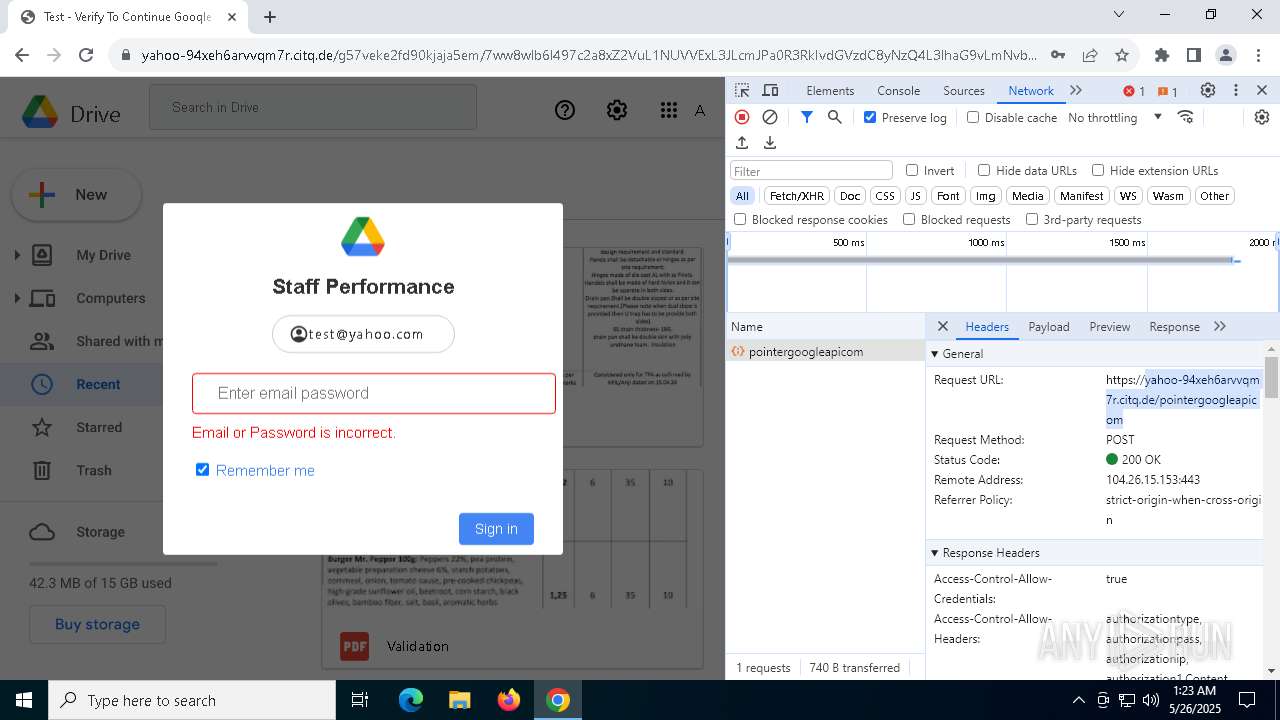The image size is (1280, 720).
Task: Click the New button in Drive
Action: 76,195
